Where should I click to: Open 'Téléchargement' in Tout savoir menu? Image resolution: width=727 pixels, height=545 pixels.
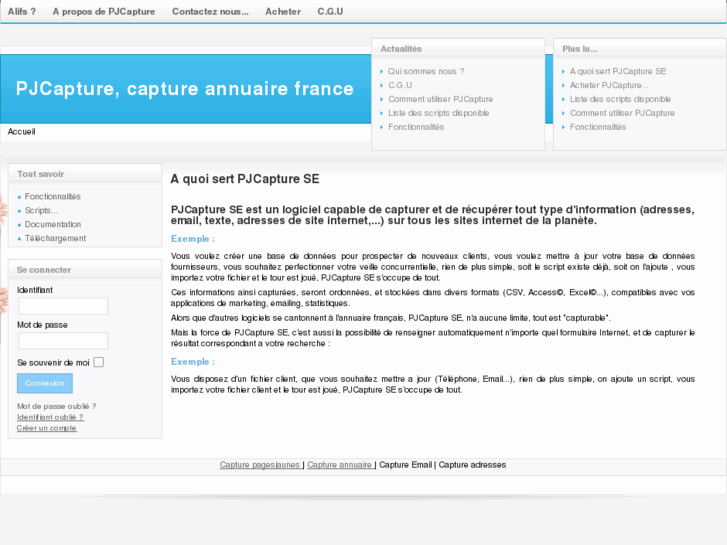coord(55,238)
